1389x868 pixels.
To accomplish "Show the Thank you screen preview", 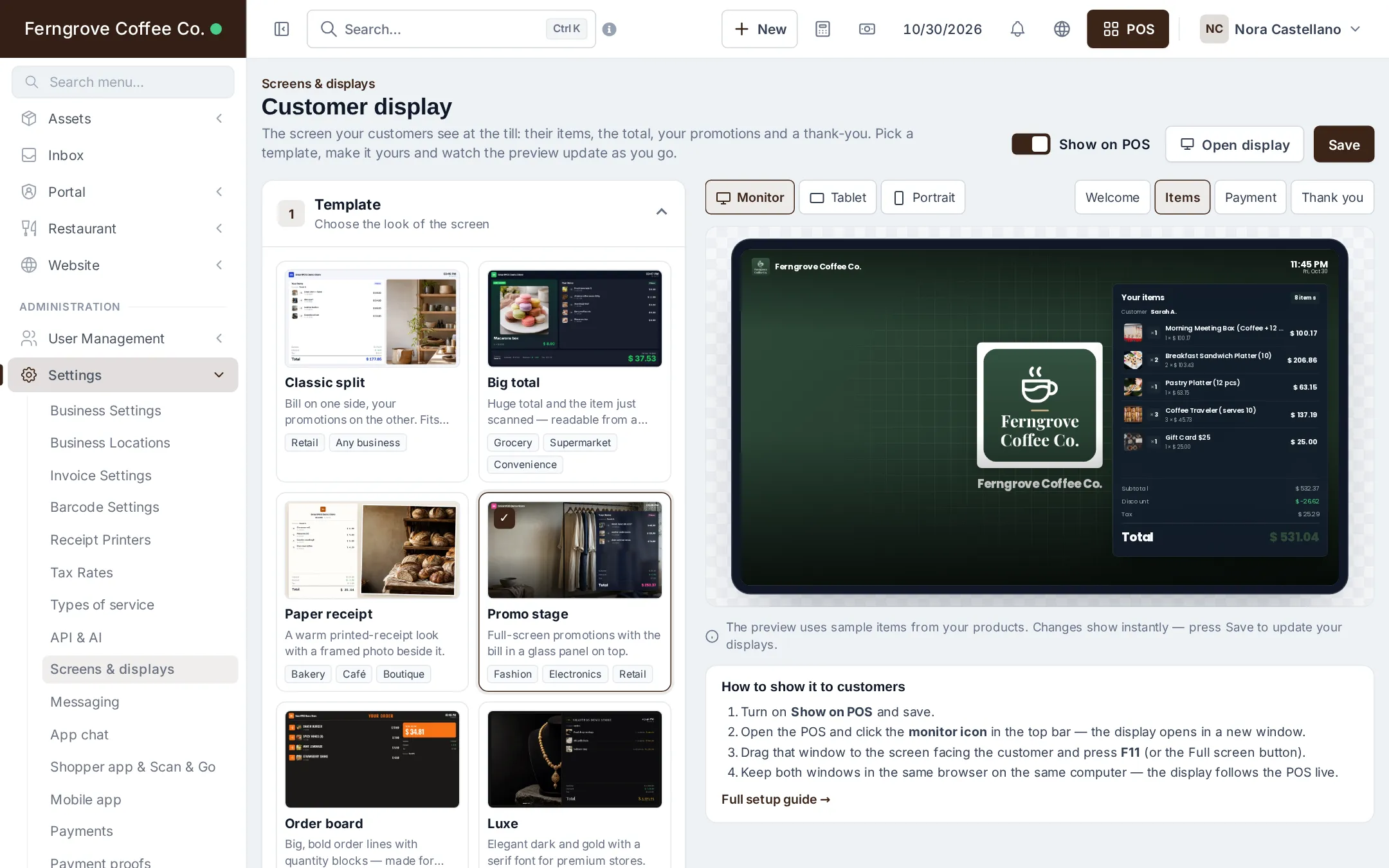I will (x=1332, y=197).
